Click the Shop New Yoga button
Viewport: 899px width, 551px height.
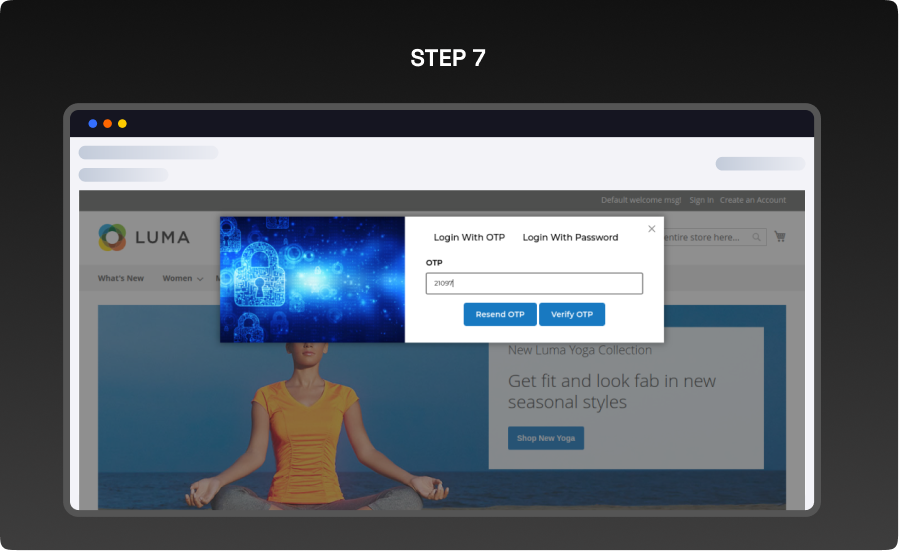pyautogui.click(x=545, y=438)
